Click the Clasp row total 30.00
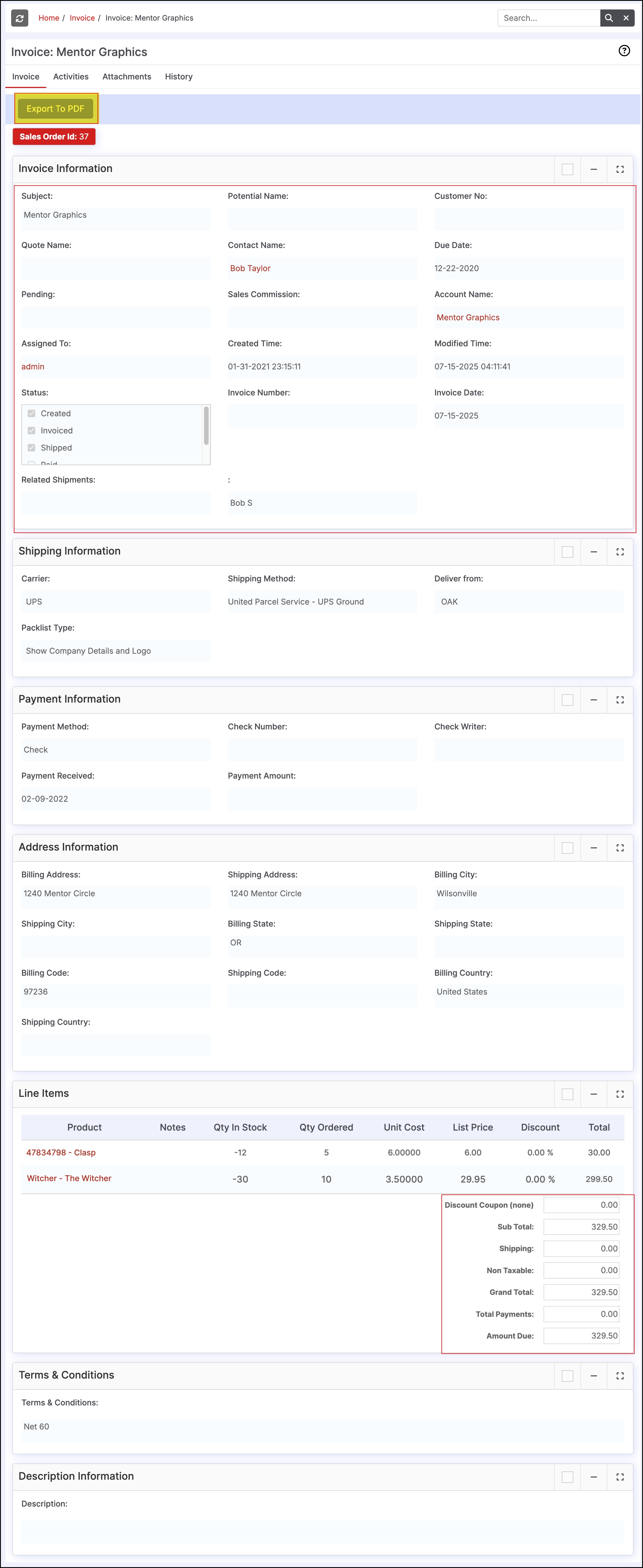 pyautogui.click(x=599, y=1152)
